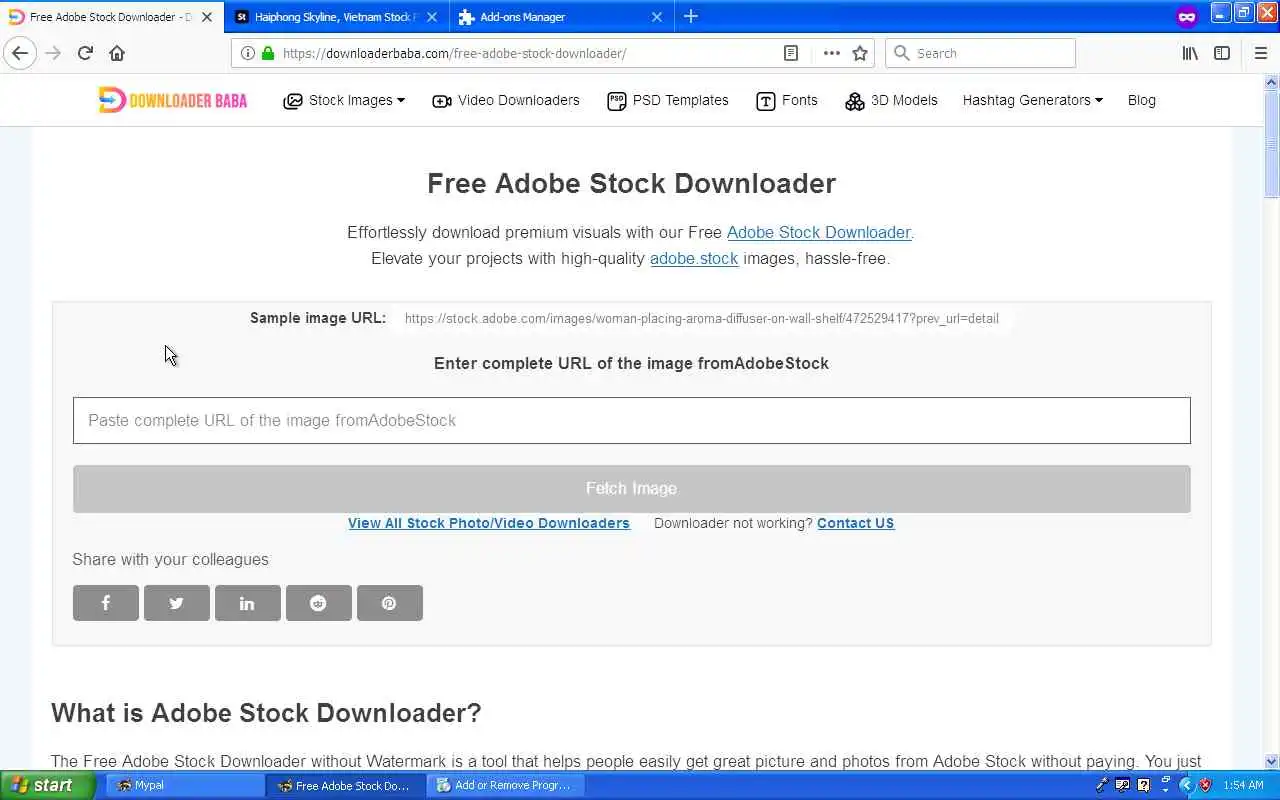Image resolution: width=1280 pixels, height=800 pixels.
Task: Bookmark this page with the star icon
Action: tap(860, 53)
